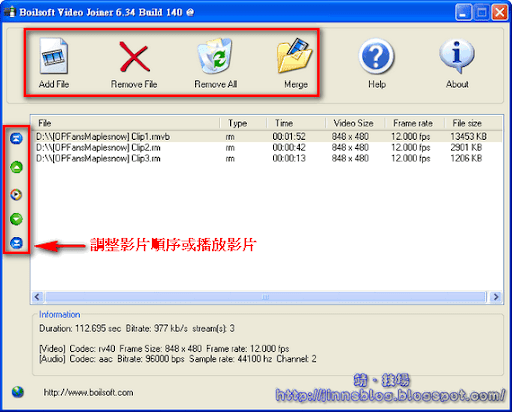Open the Help question mark icon
This screenshot has height=412, width=512.
click(376, 56)
